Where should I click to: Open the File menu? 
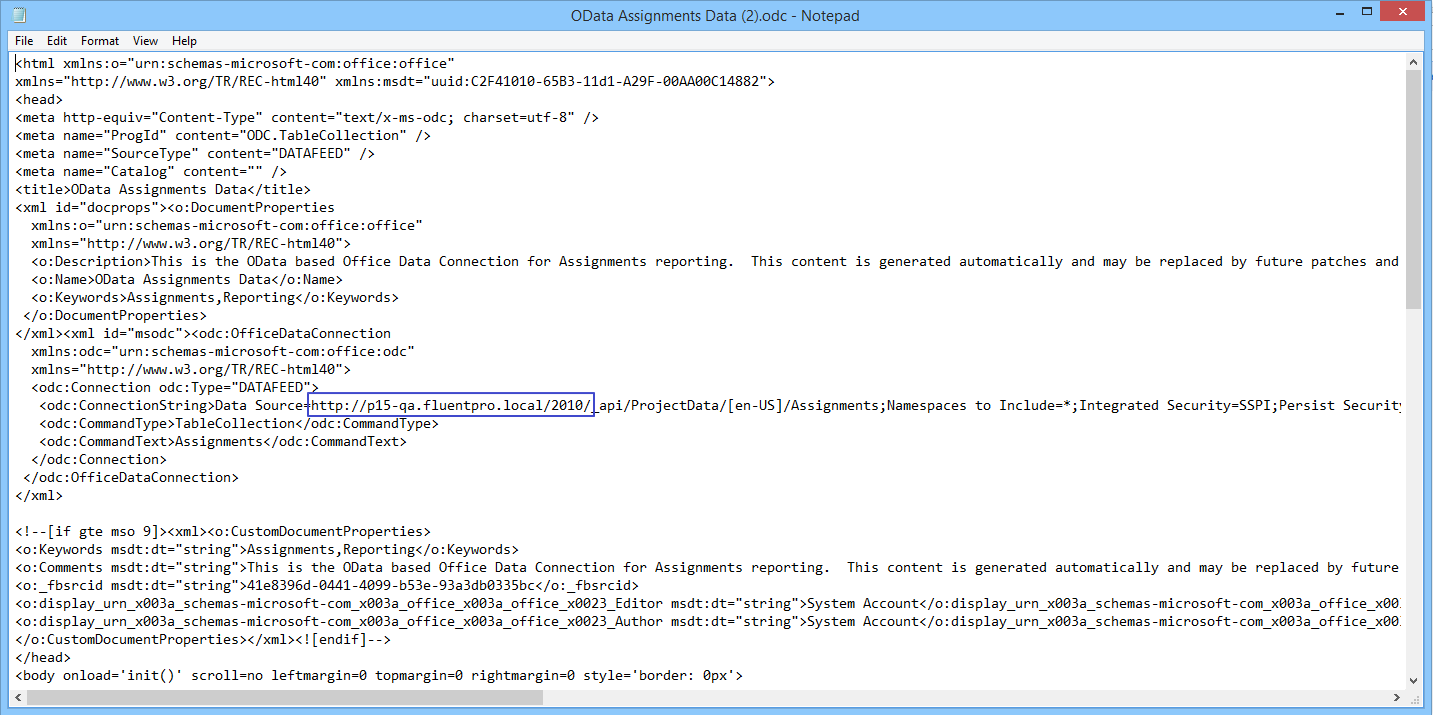coord(24,41)
